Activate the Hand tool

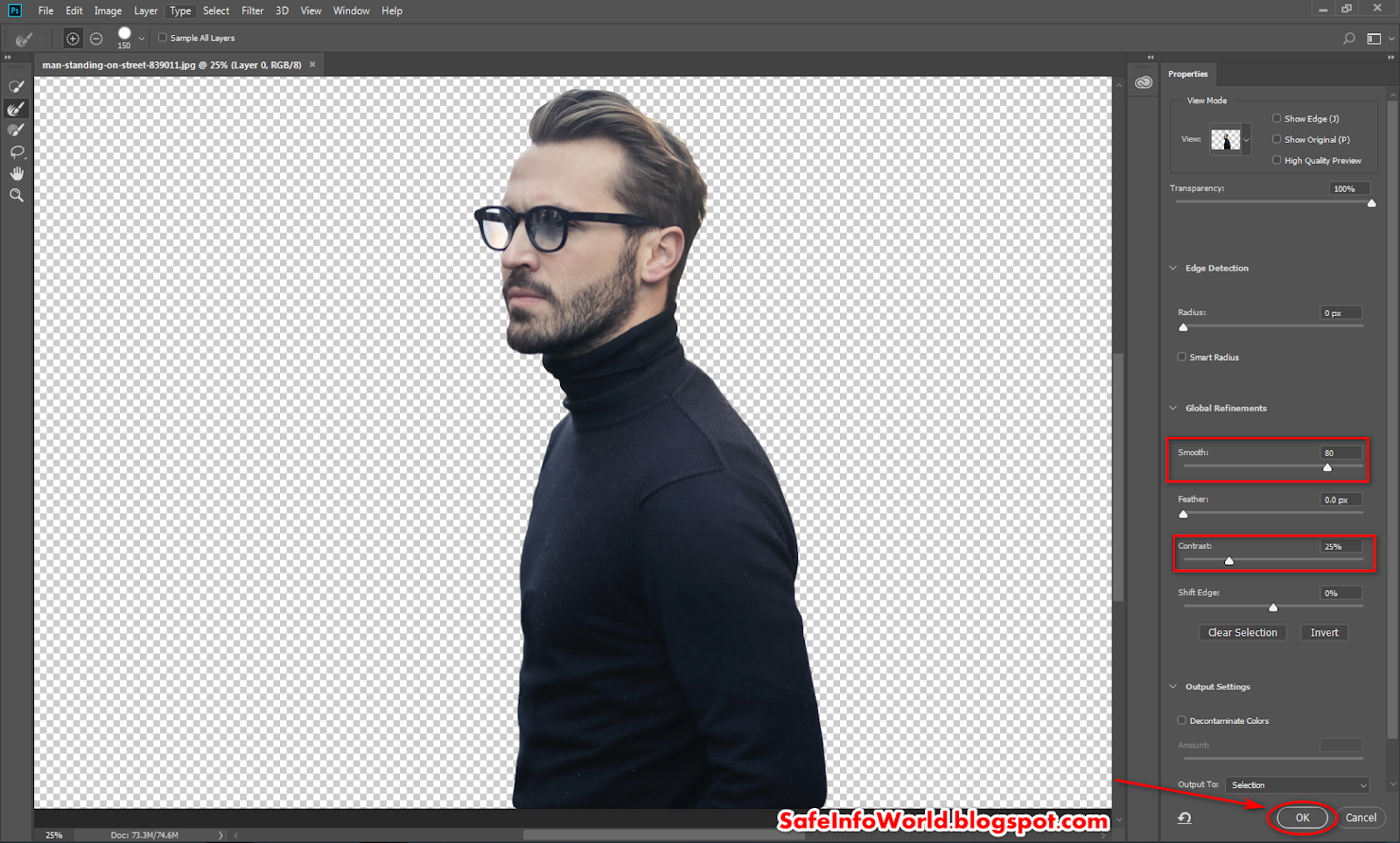click(x=15, y=172)
